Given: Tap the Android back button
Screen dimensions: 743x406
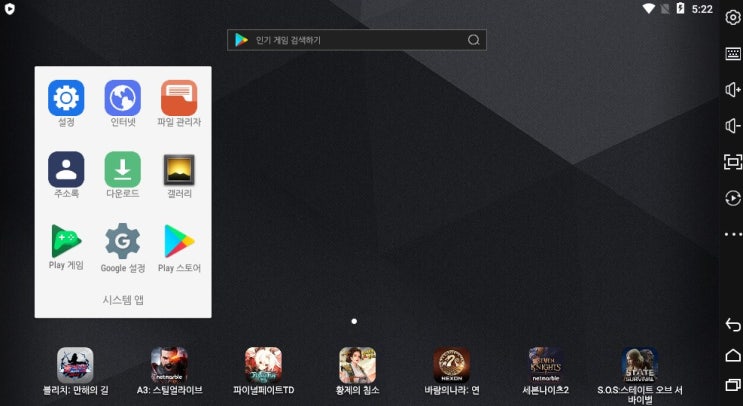Looking at the screenshot, I should pos(733,325).
